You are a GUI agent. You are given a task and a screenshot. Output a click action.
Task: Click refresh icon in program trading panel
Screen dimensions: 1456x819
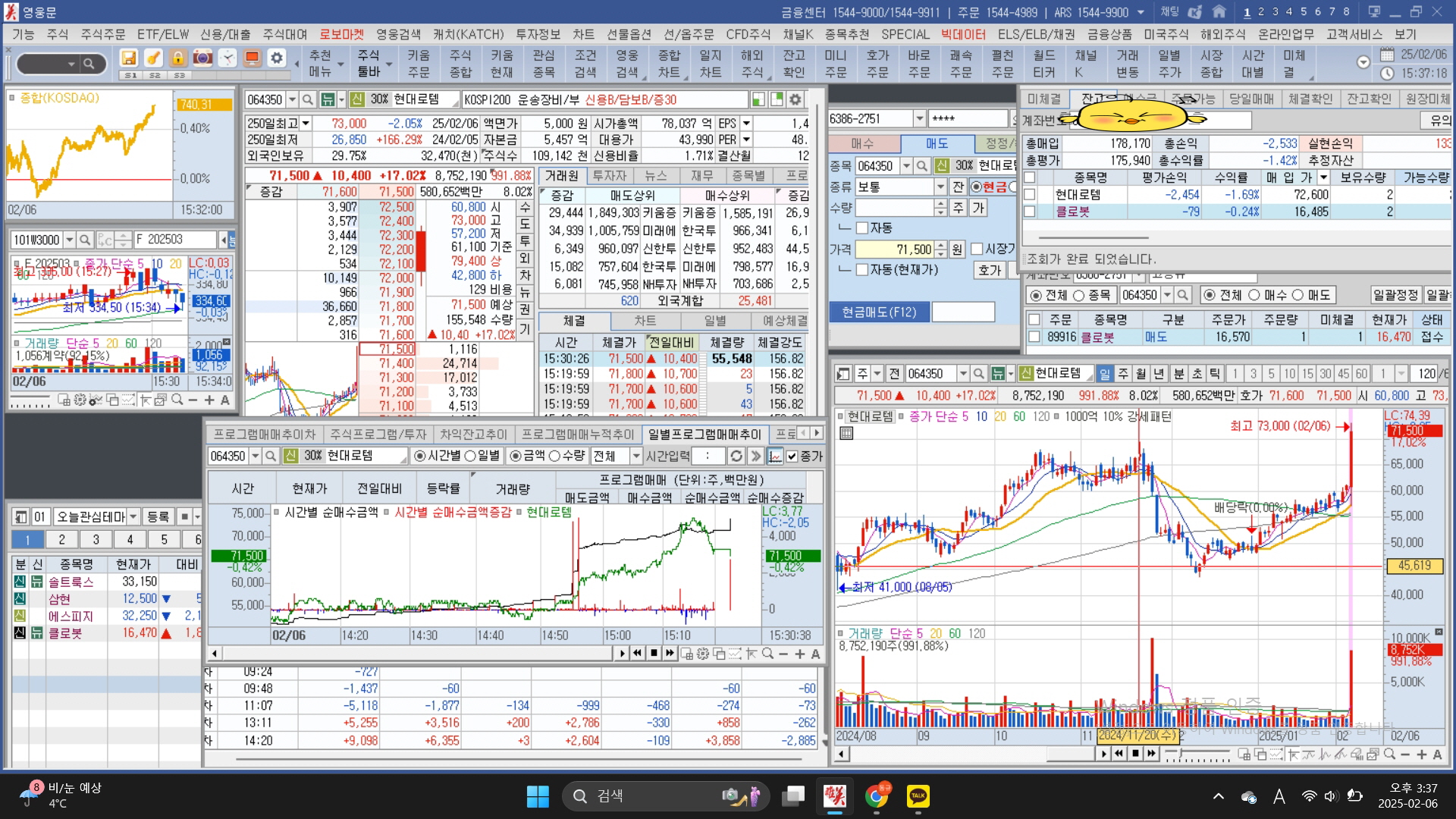pyautogui.click(x=736, y=456)
